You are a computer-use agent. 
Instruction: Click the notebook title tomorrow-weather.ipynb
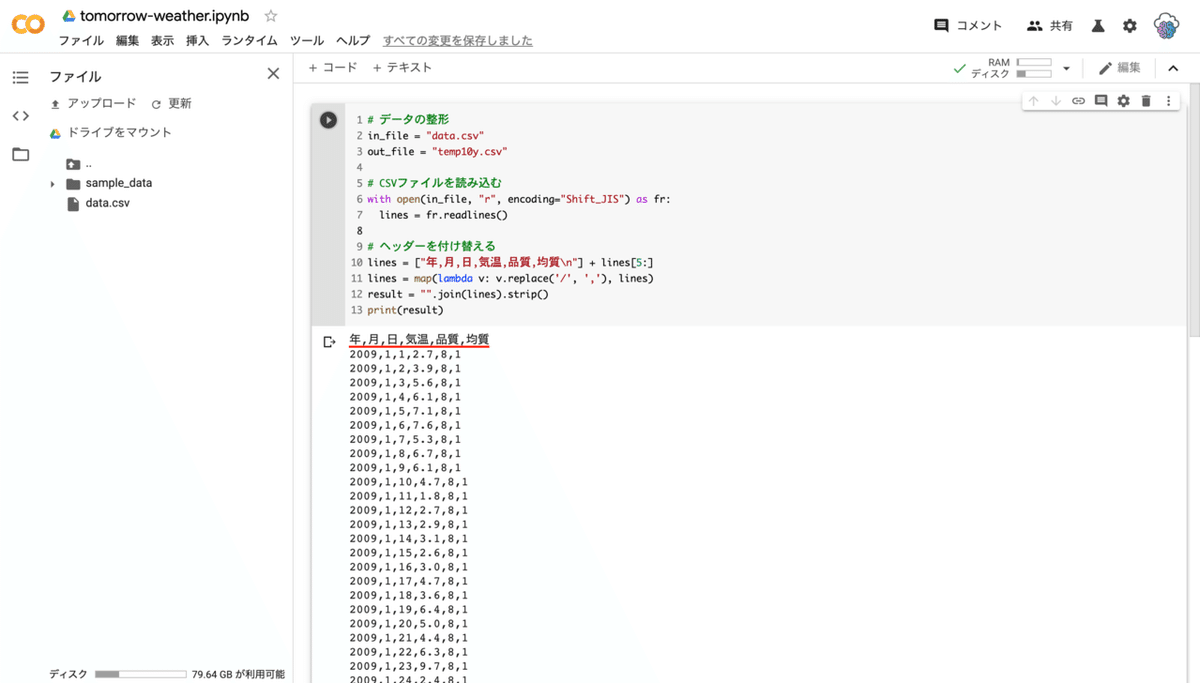pos(164,16)
